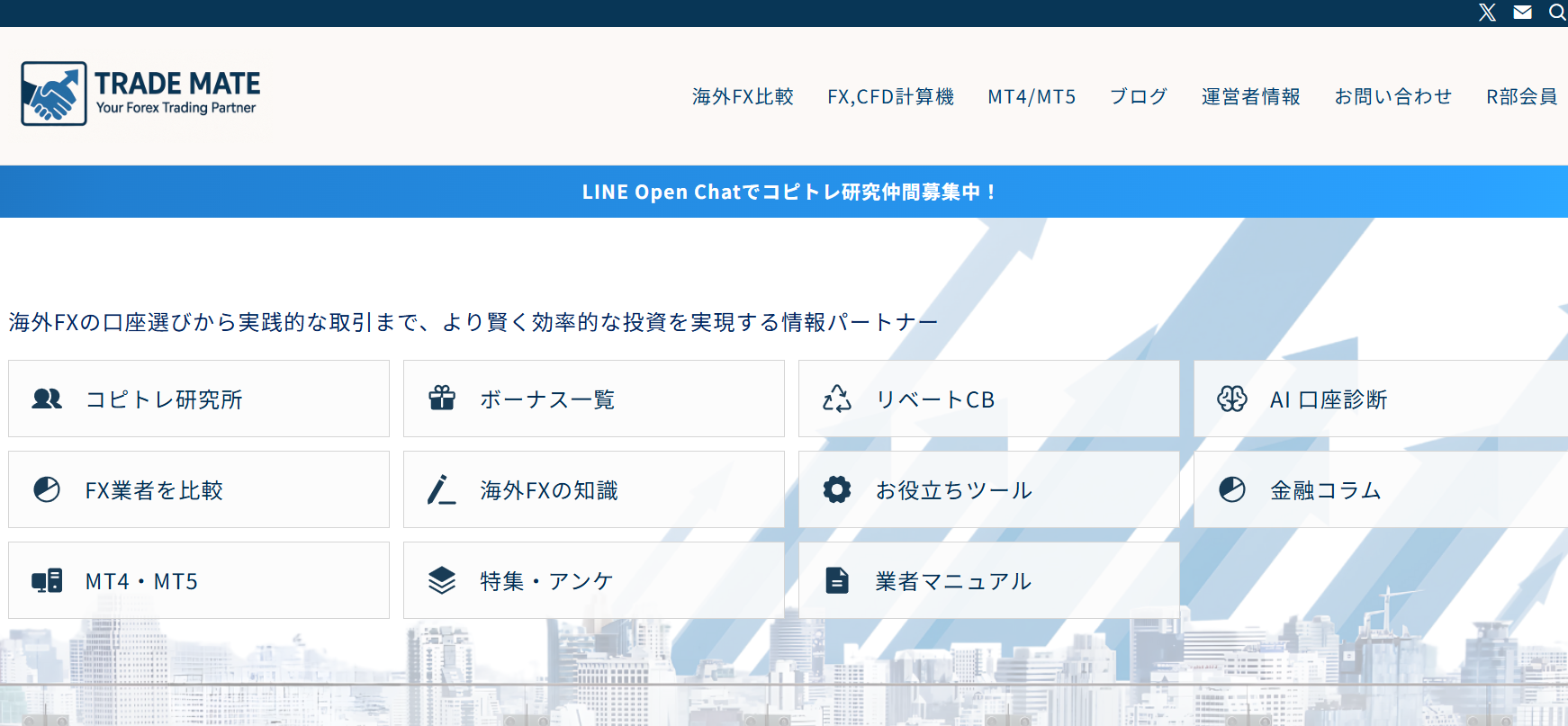The width and height of the screenshot is (1568, 726).
Task: Click the mail envelope icon
Action: (x=1522, y=13)
